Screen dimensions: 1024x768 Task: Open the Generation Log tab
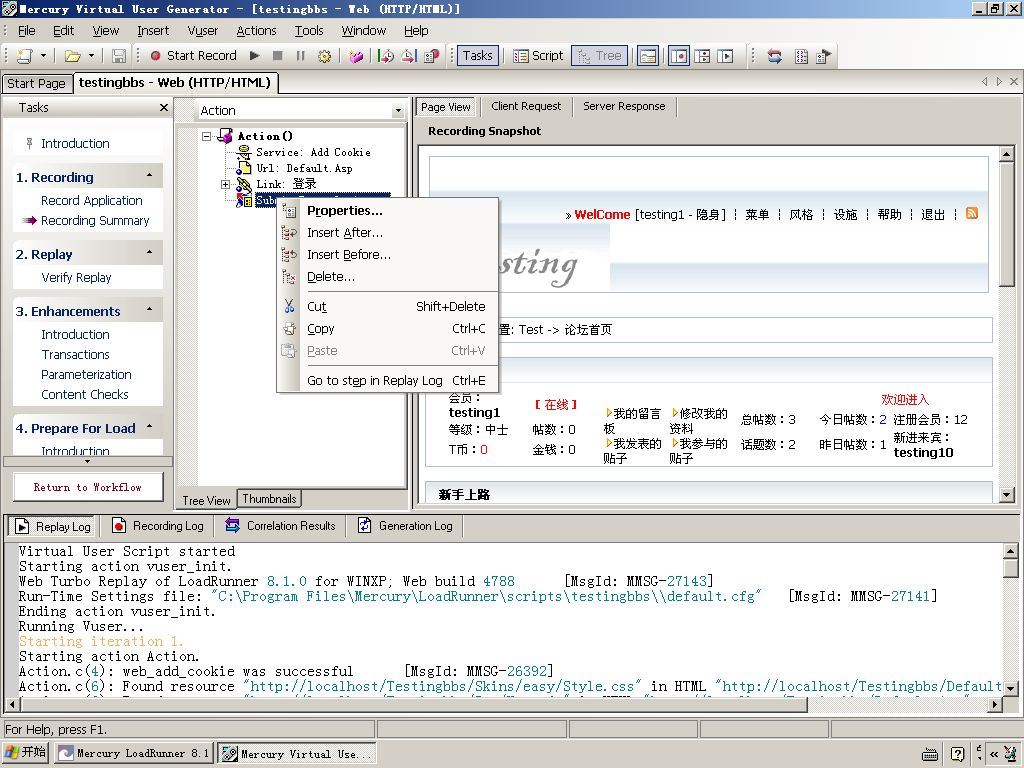(x=406, y=526)
